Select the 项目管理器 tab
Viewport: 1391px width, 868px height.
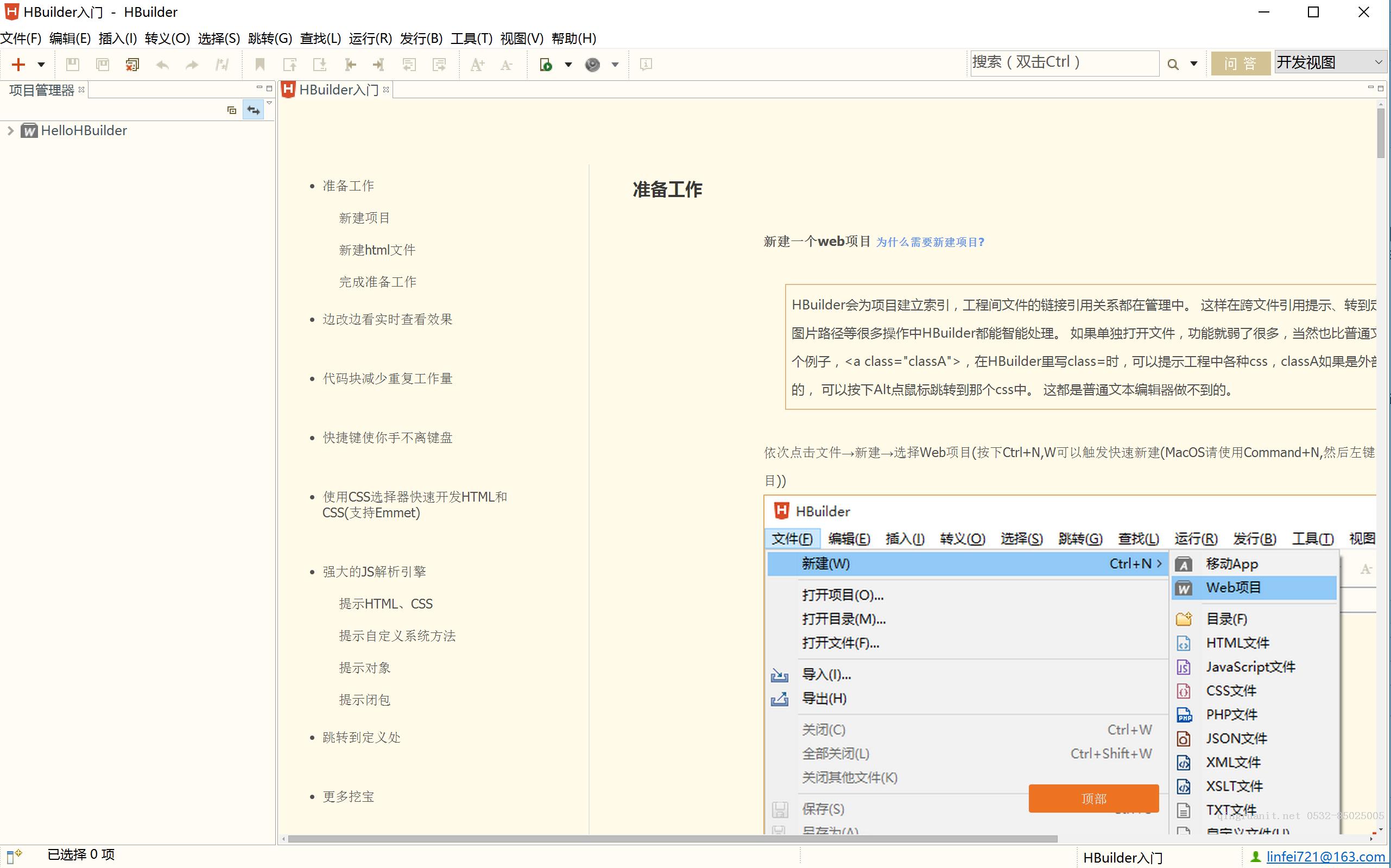coord(41,90)
